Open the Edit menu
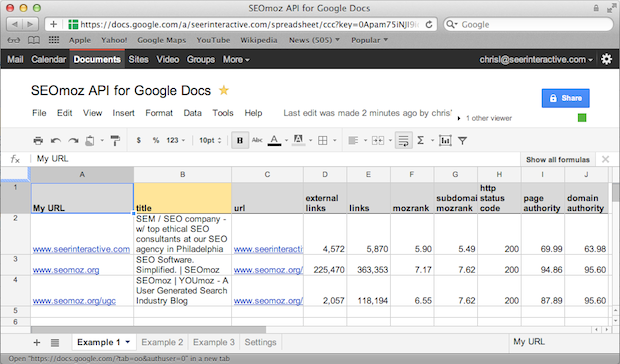 [x=64, y=113]
